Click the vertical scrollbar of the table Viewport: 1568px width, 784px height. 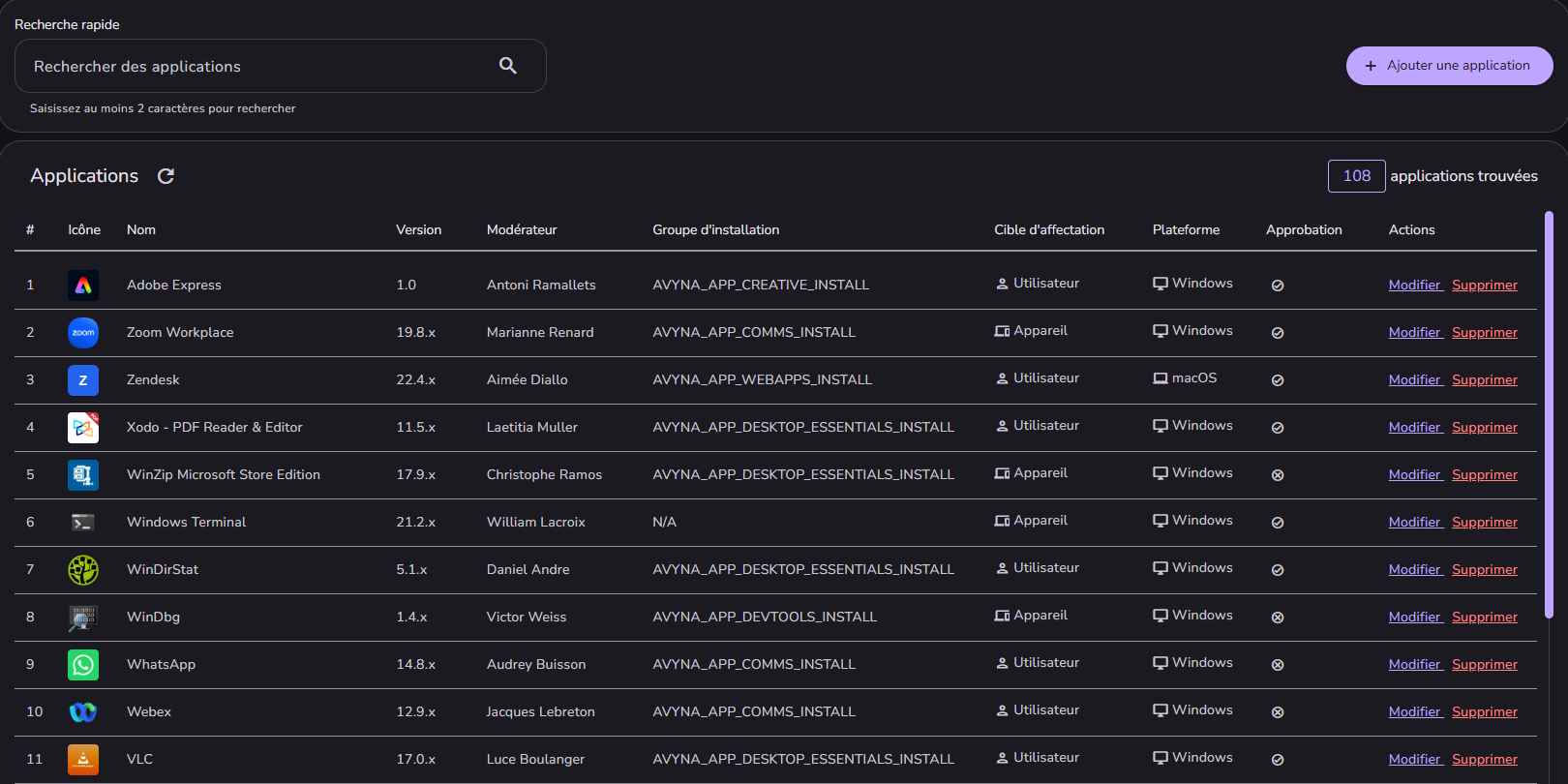tap(1549, 414)
